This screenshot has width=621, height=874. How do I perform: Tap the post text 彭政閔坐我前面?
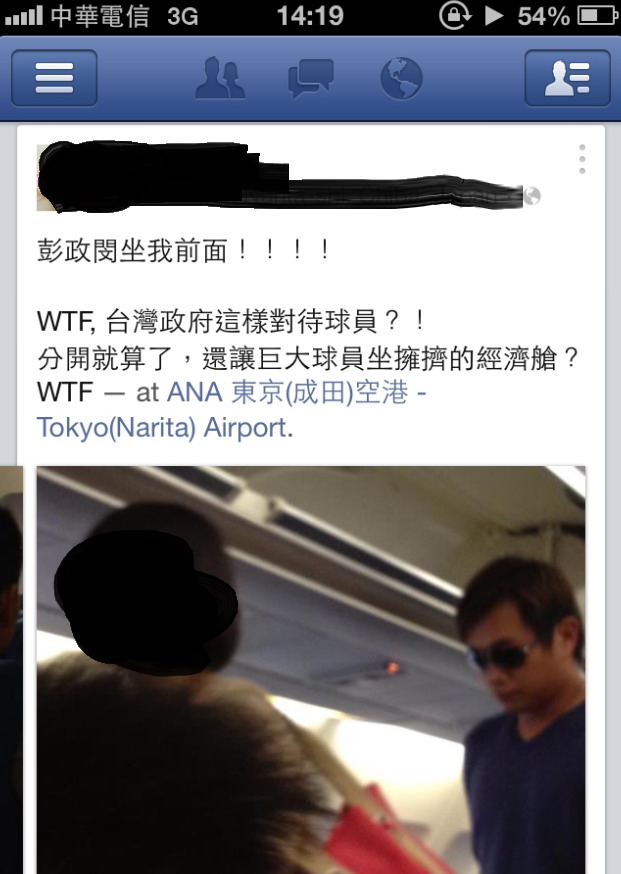[132, 250]
